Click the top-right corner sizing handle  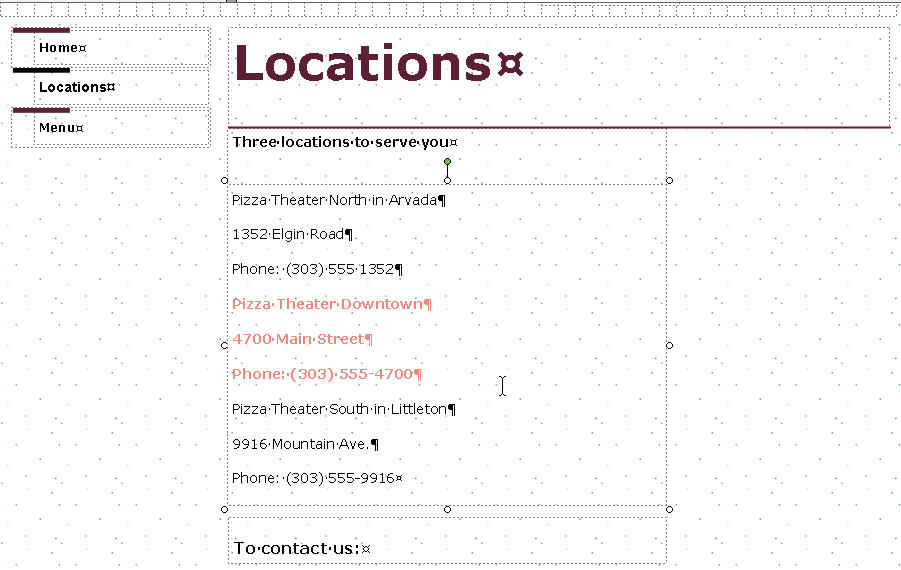coord(669,180)
